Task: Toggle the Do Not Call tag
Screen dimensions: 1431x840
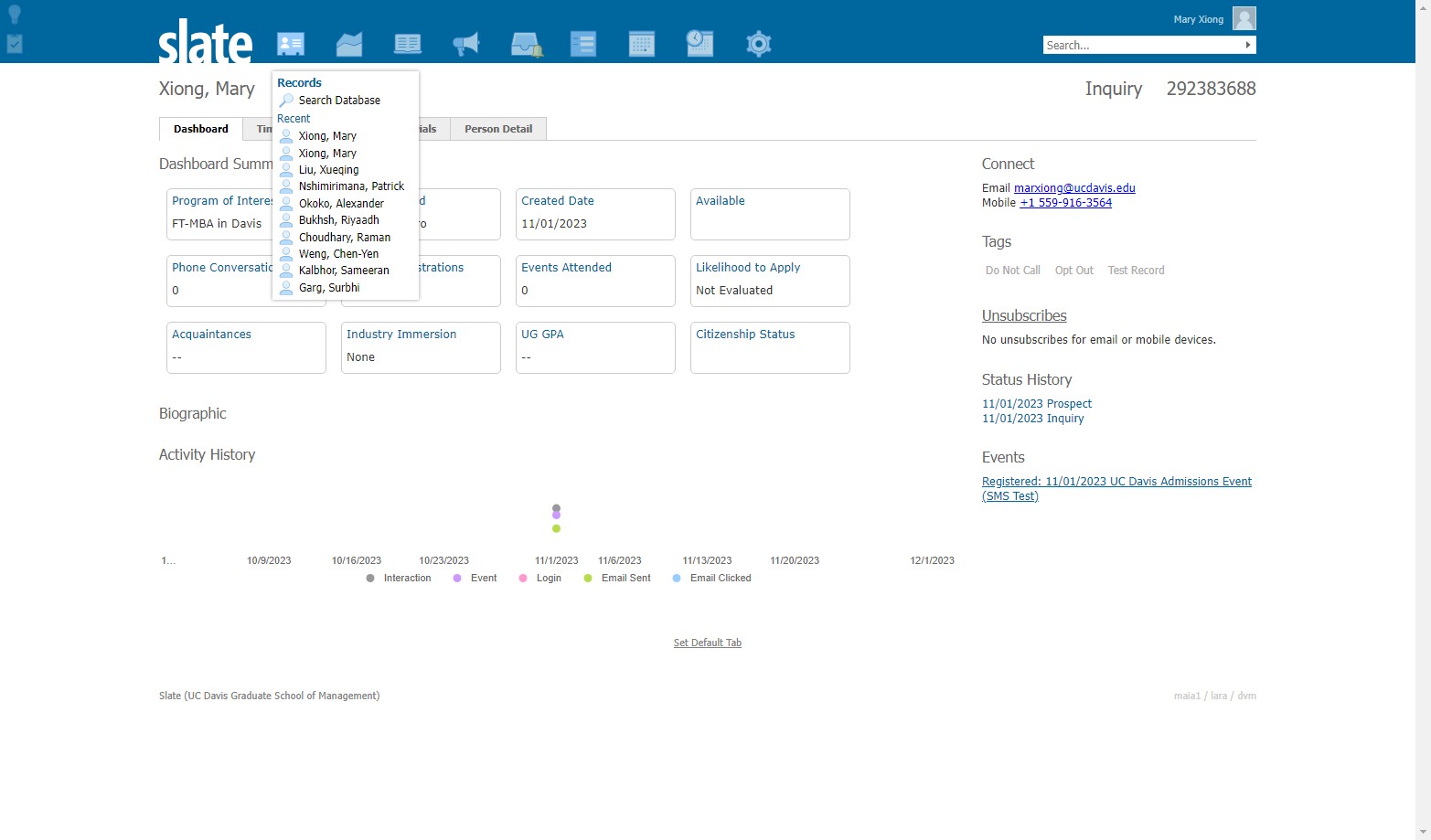Action: coord(1013,271)
